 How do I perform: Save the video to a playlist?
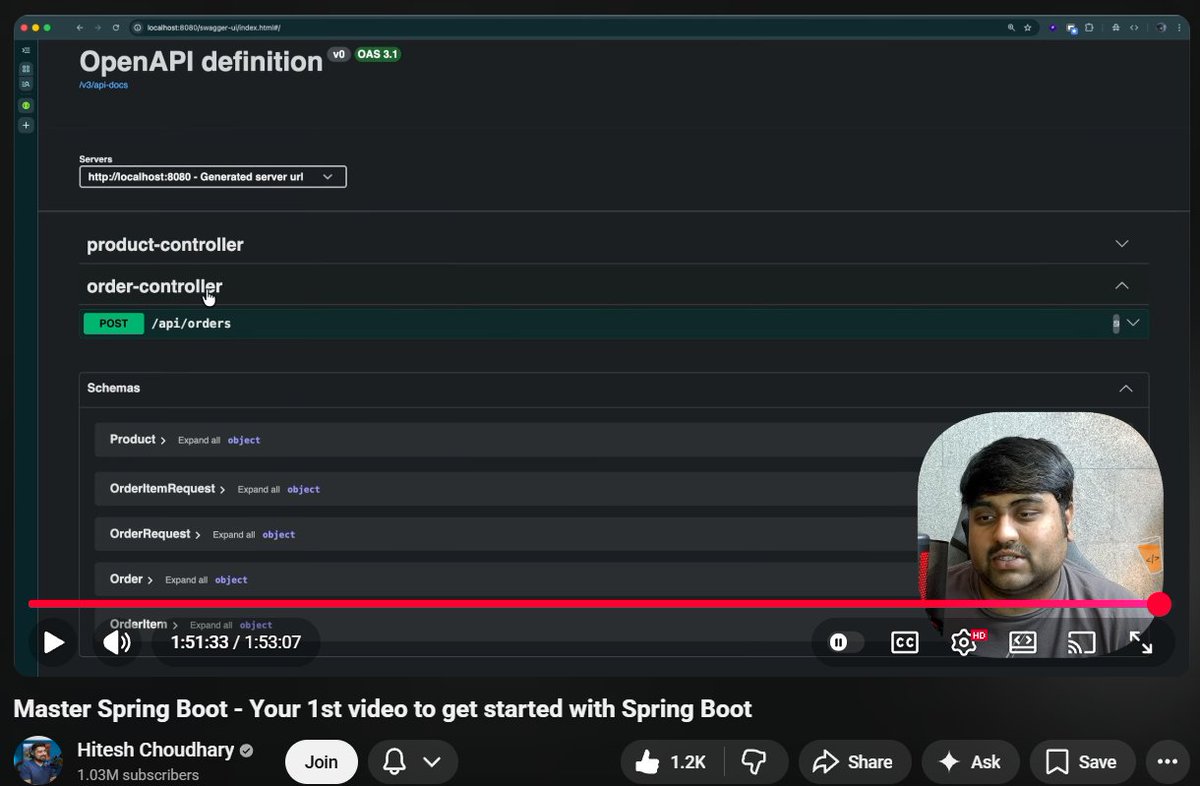[1082, 762]
